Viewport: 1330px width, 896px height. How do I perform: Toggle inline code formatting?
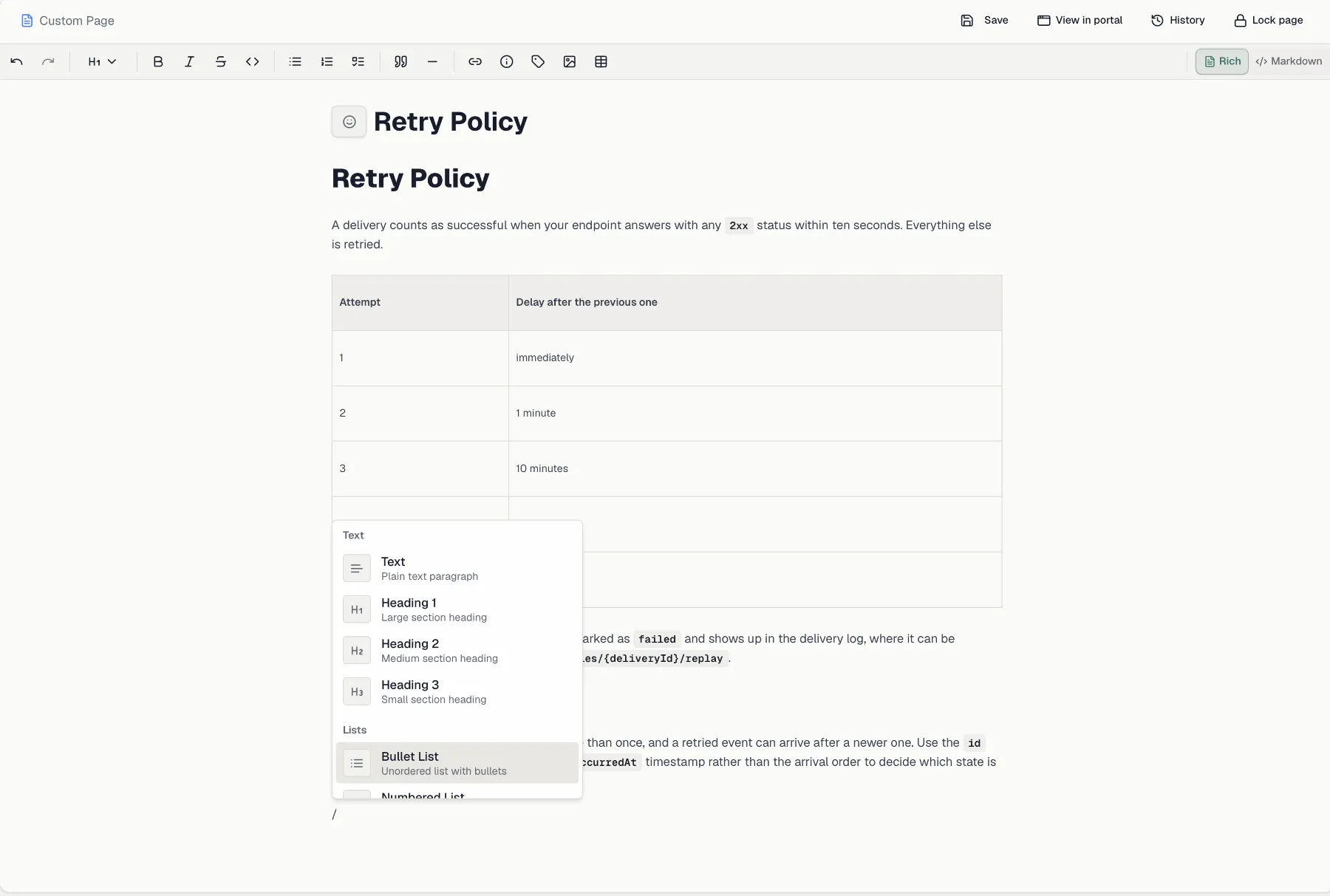point(253,62)
